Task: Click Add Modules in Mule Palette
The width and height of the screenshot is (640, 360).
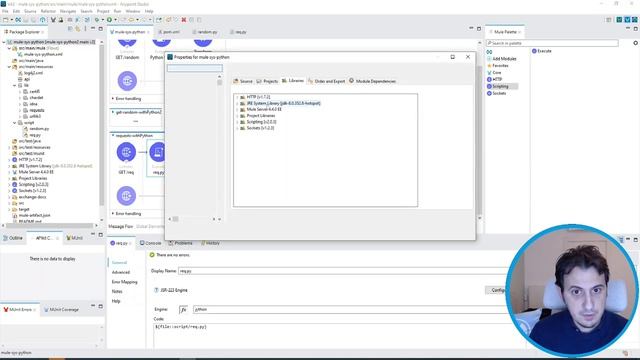Action: (504, 59)
